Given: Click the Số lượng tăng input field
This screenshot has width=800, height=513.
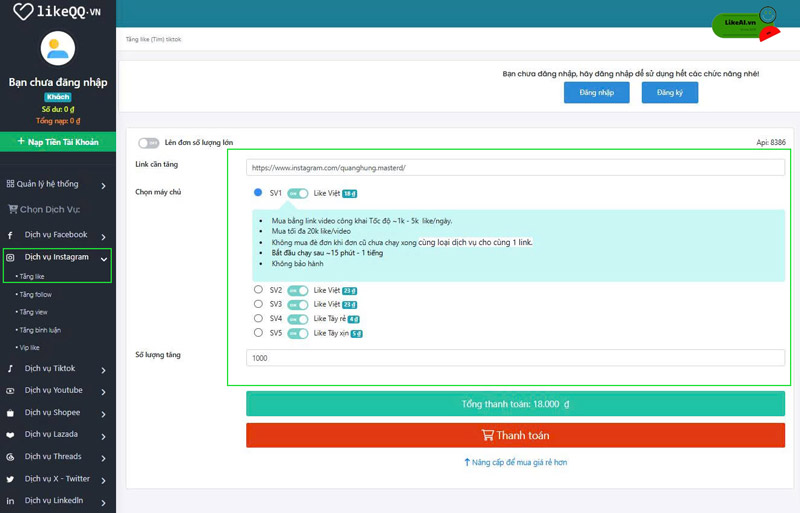Looking at the screenshot, I should coord(515,358).
